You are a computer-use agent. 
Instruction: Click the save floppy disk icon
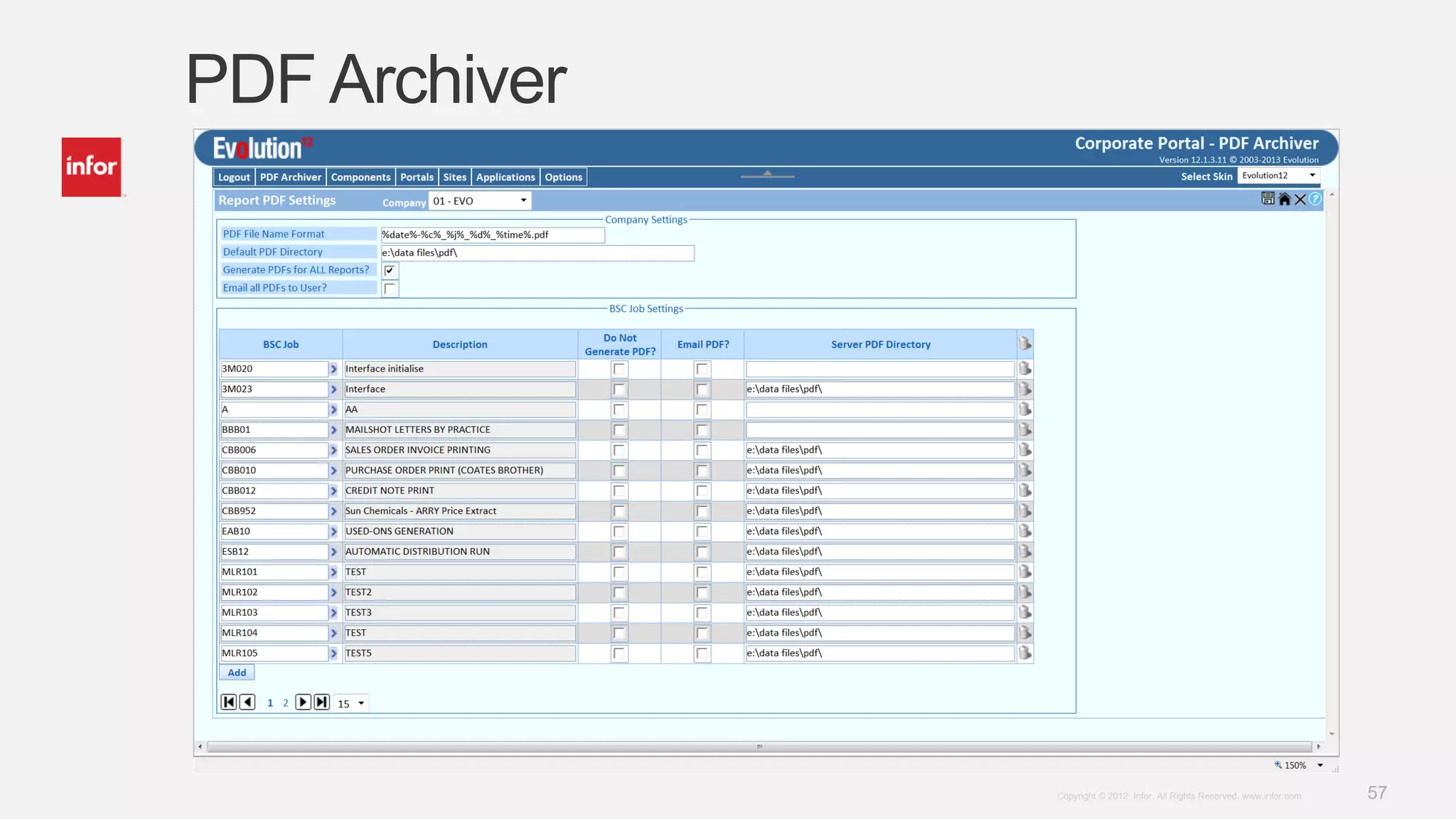(x=1268, y=199)
